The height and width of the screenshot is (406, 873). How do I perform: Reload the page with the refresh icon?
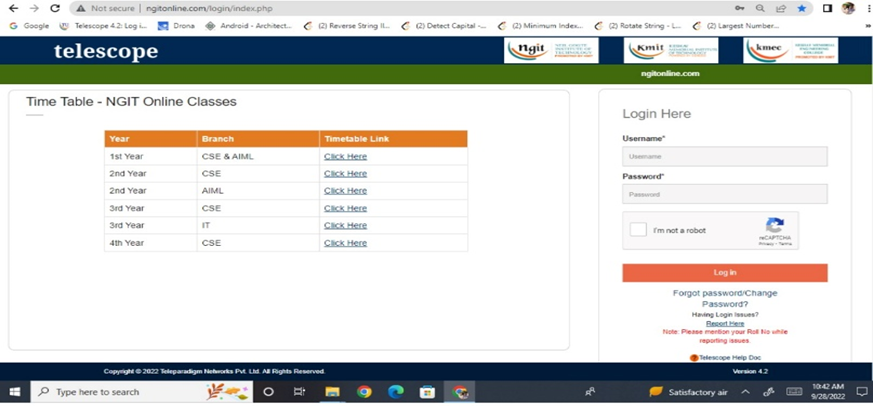57,8
